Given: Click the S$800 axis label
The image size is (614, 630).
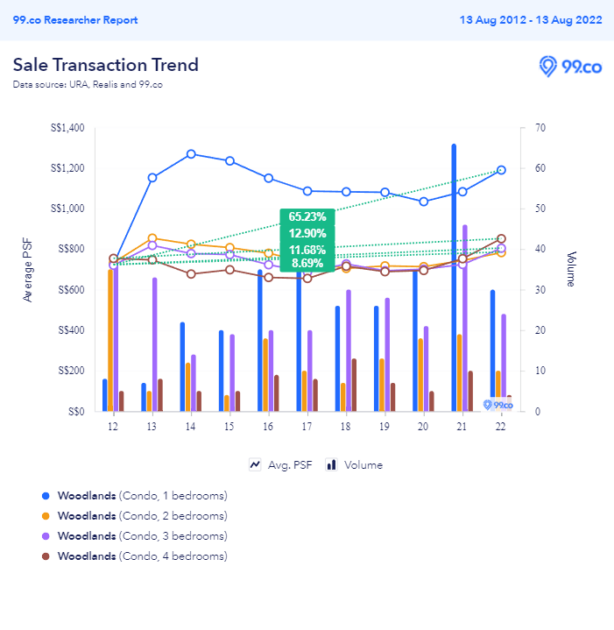Looking at the screenshot, I should [71, 249].
